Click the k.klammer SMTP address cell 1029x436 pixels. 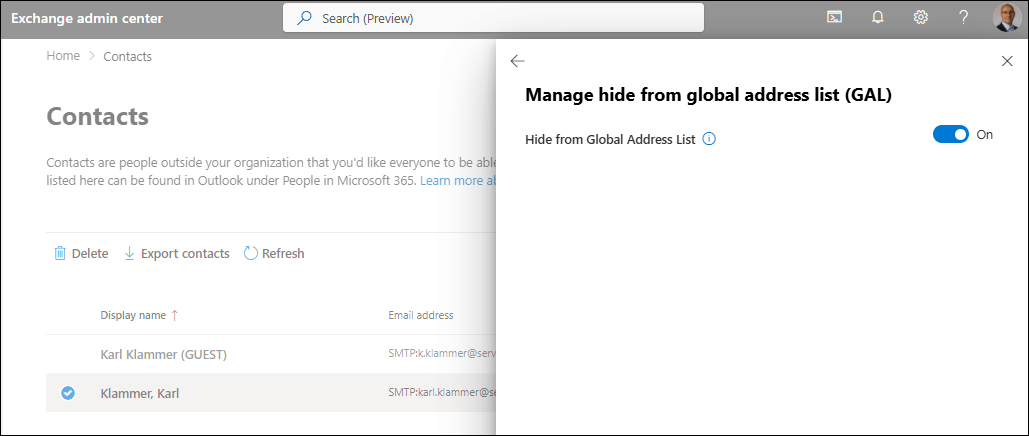(441, 355)
